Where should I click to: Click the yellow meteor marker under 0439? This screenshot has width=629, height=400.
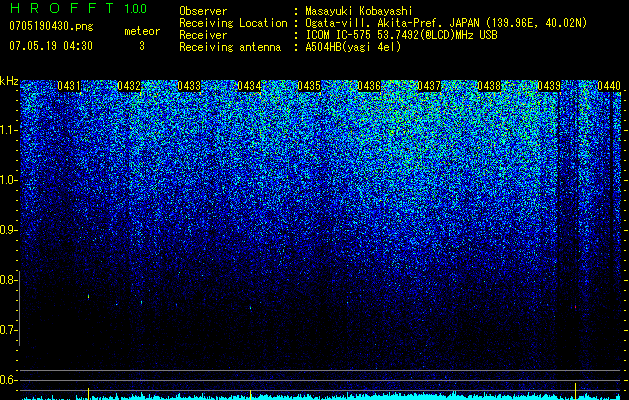575,391
